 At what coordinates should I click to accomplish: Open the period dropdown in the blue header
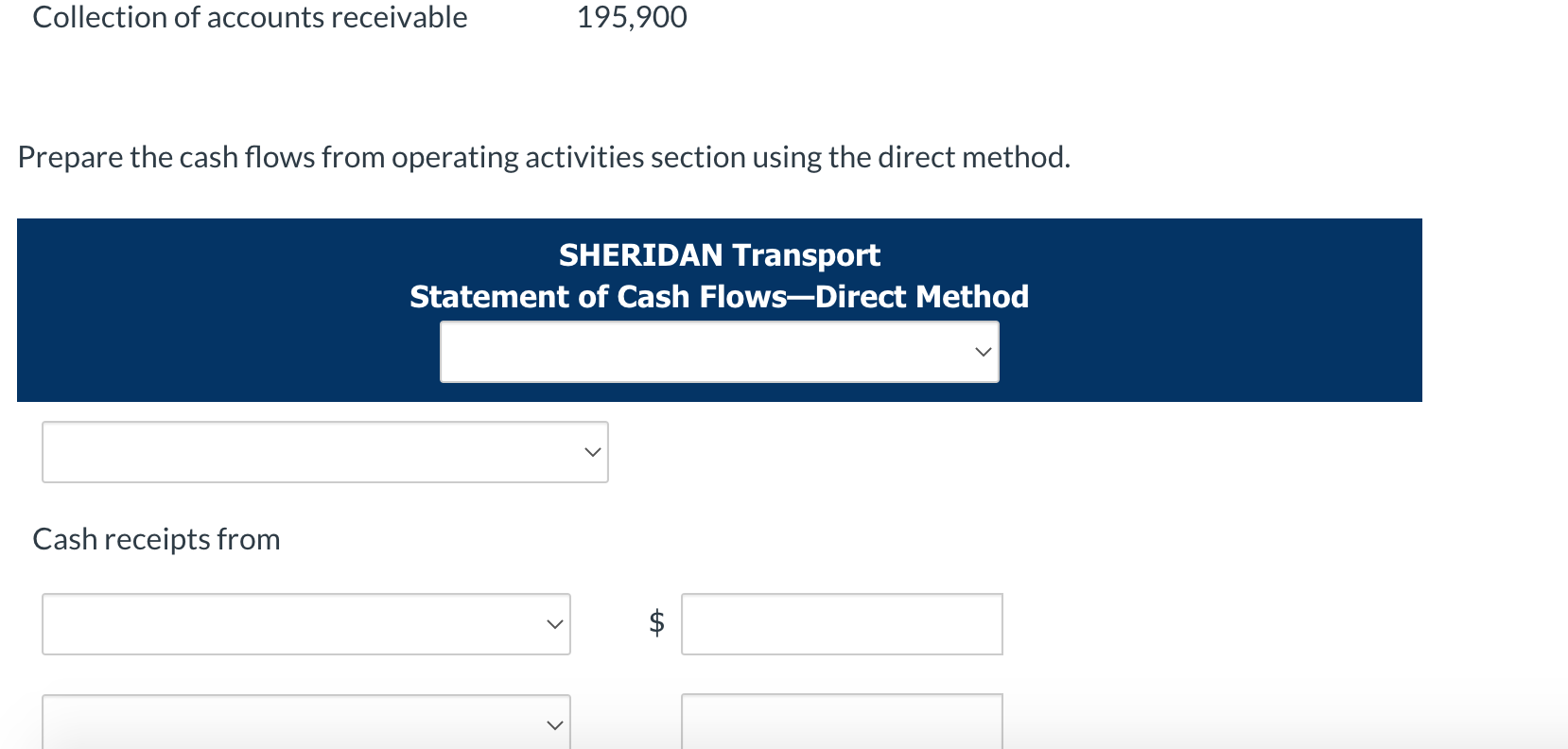pyautogui.click(x=719, y=351)
